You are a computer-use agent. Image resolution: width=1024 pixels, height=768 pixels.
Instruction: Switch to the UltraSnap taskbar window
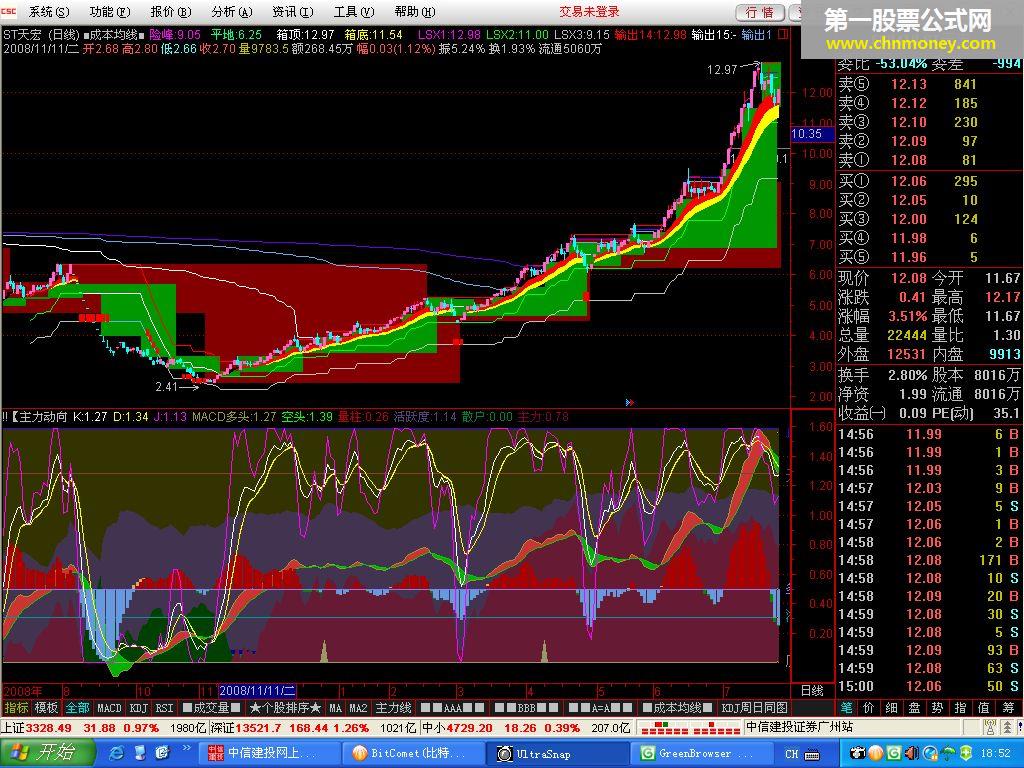click(558, 753)
